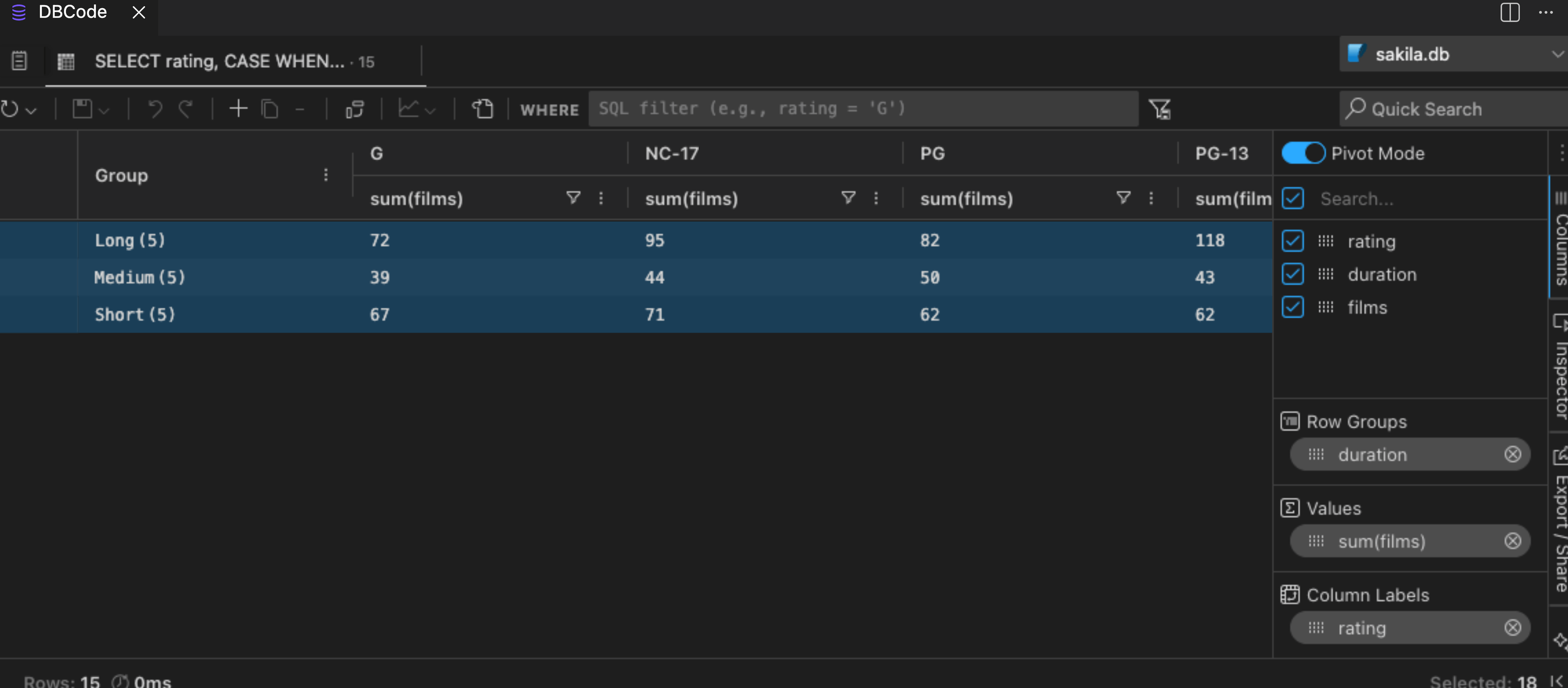The width and height of the screenshot is (1568, 688).
Task: Click the duplicate row copy icon
Action: tap(269, 109)
